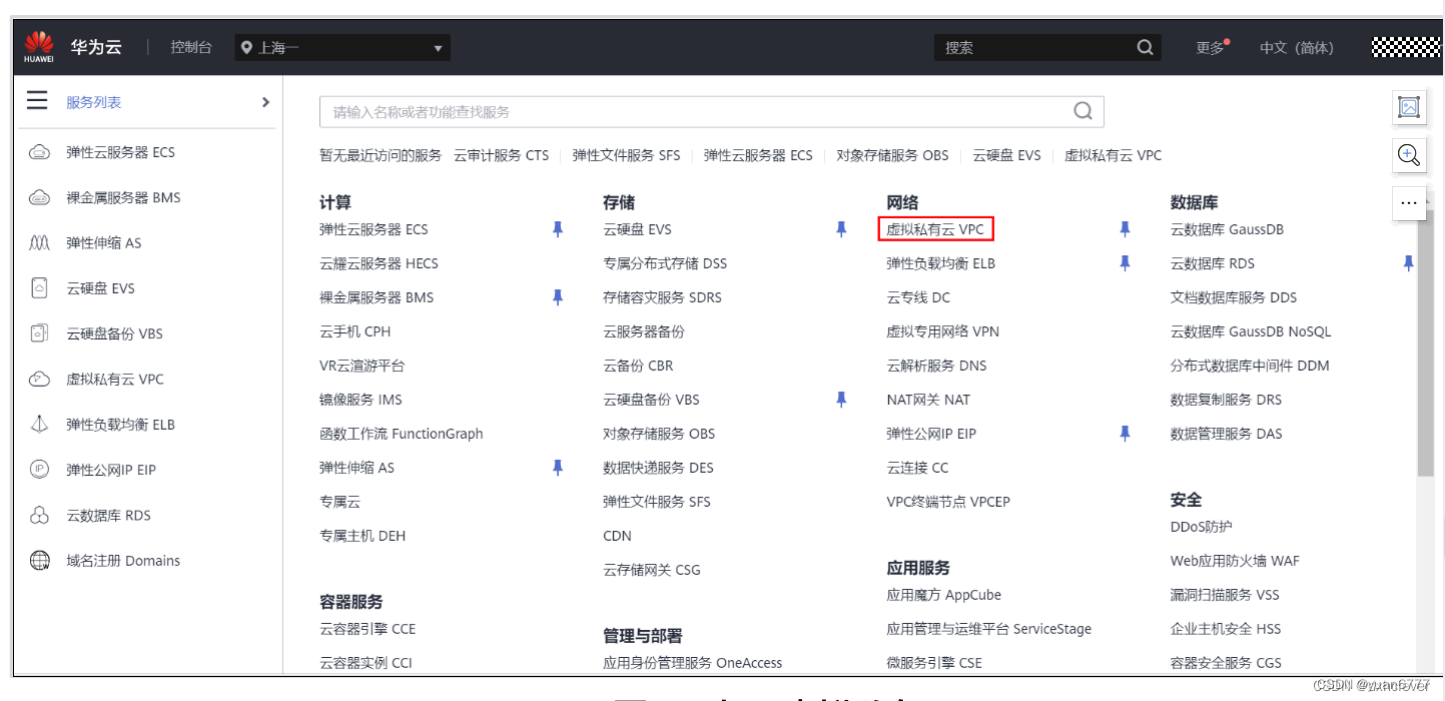Click the VBS disk backup sidebar icon
The height and width of the screenshot is (701, 1445).
coord(39,333)
